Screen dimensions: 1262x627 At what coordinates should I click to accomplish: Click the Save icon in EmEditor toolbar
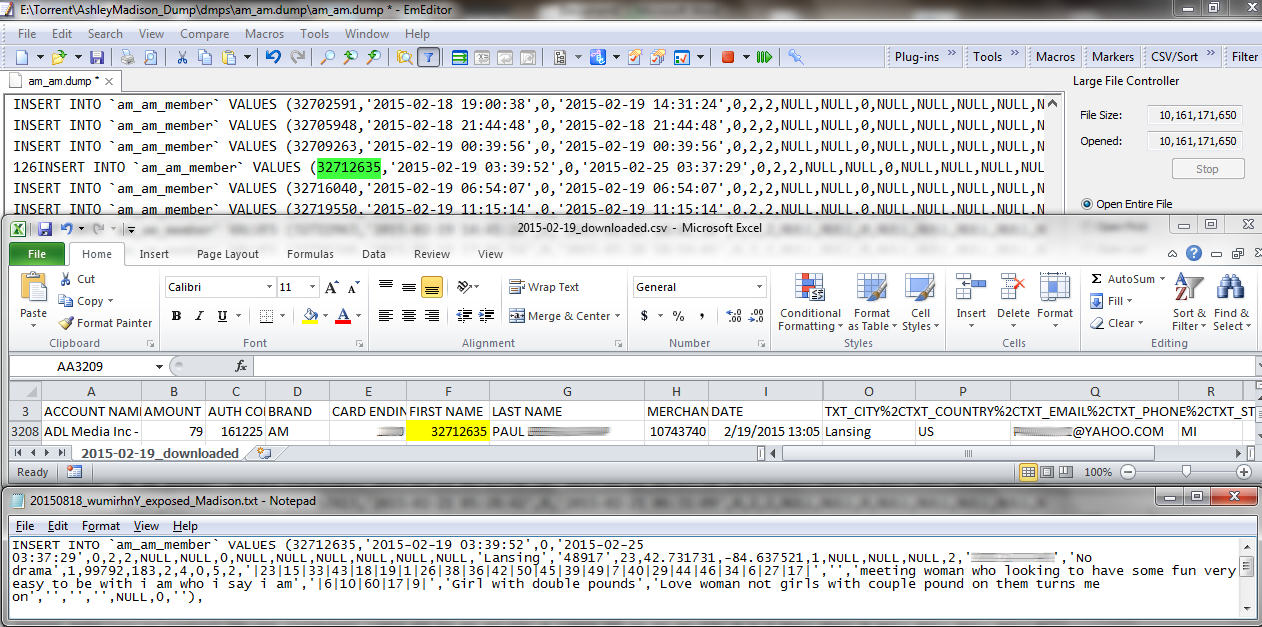pyautogui.click(x=97, y=57)
